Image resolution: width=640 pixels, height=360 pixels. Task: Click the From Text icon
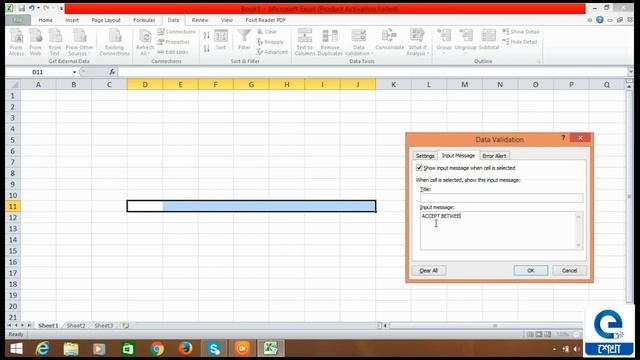click(55, 42)
